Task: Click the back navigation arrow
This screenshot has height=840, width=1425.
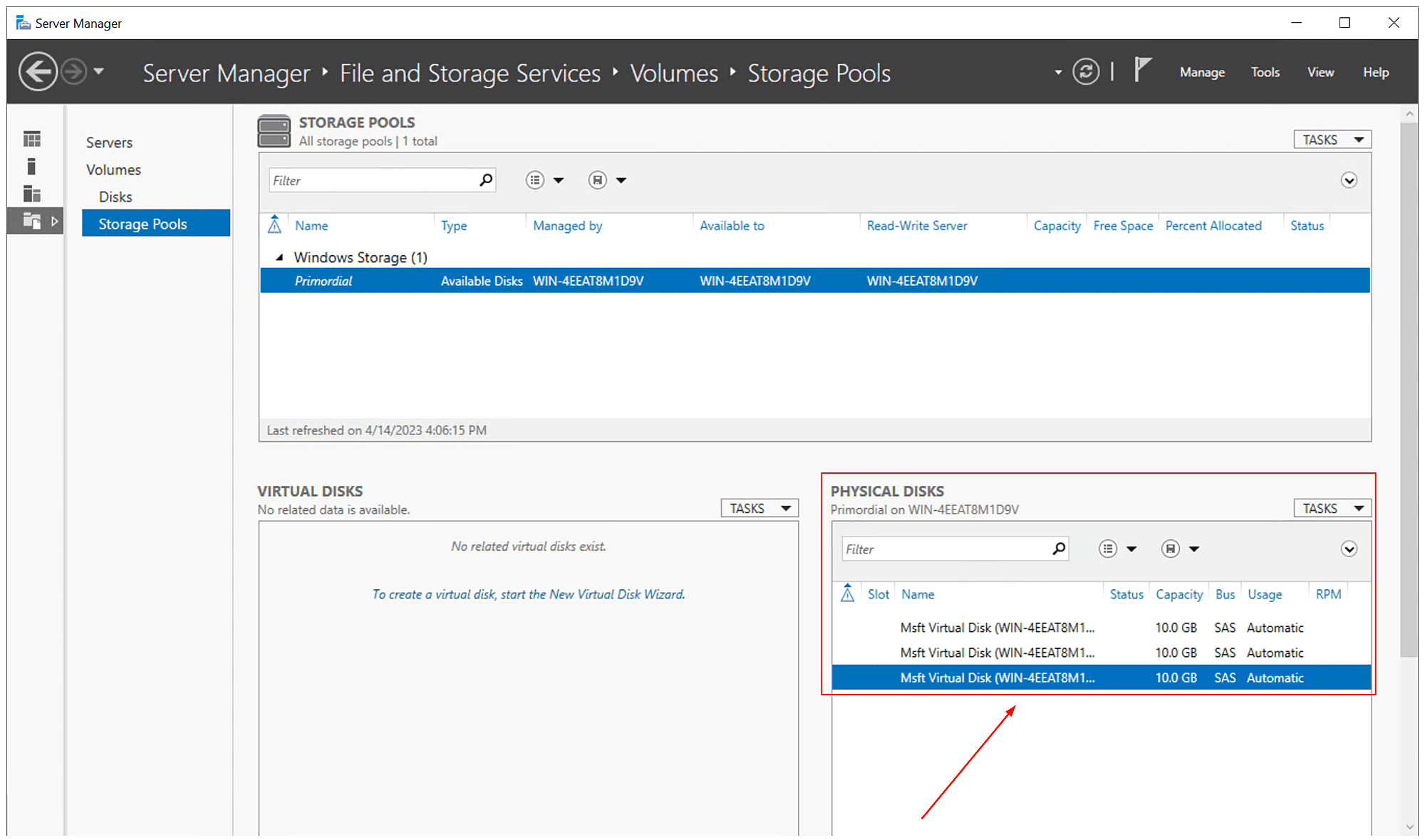Action: tap(38, 71)
